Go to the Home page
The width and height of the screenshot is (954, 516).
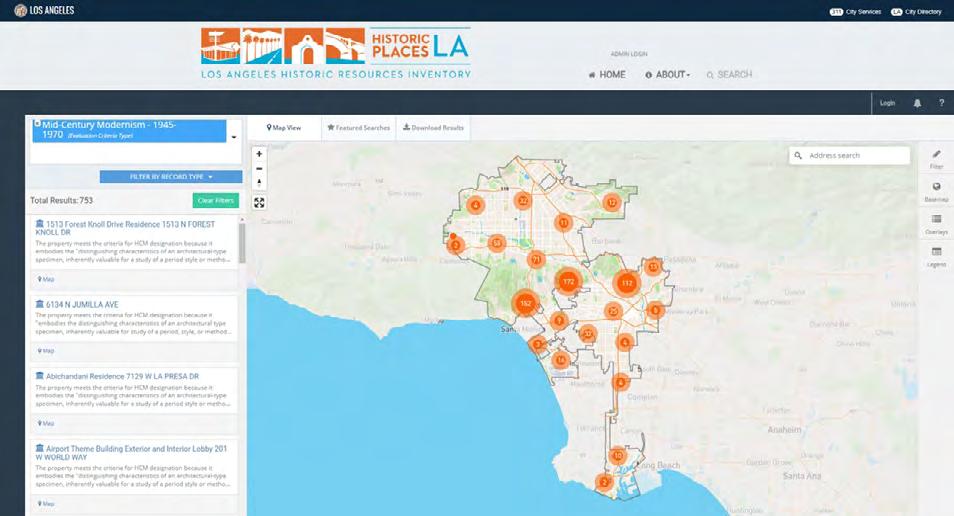(607, 74)
